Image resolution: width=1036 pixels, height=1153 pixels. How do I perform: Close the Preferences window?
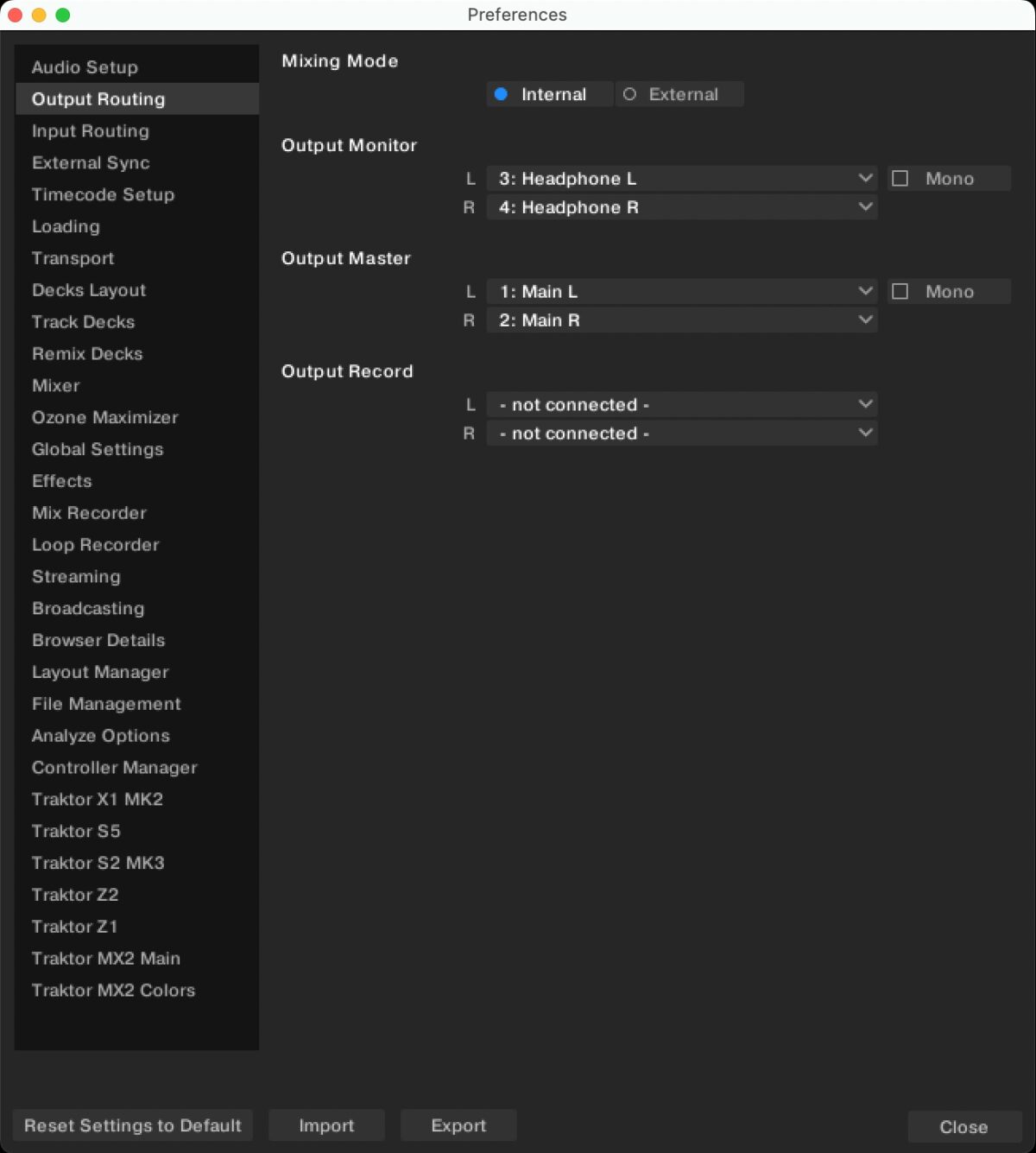click(963, 1127)
